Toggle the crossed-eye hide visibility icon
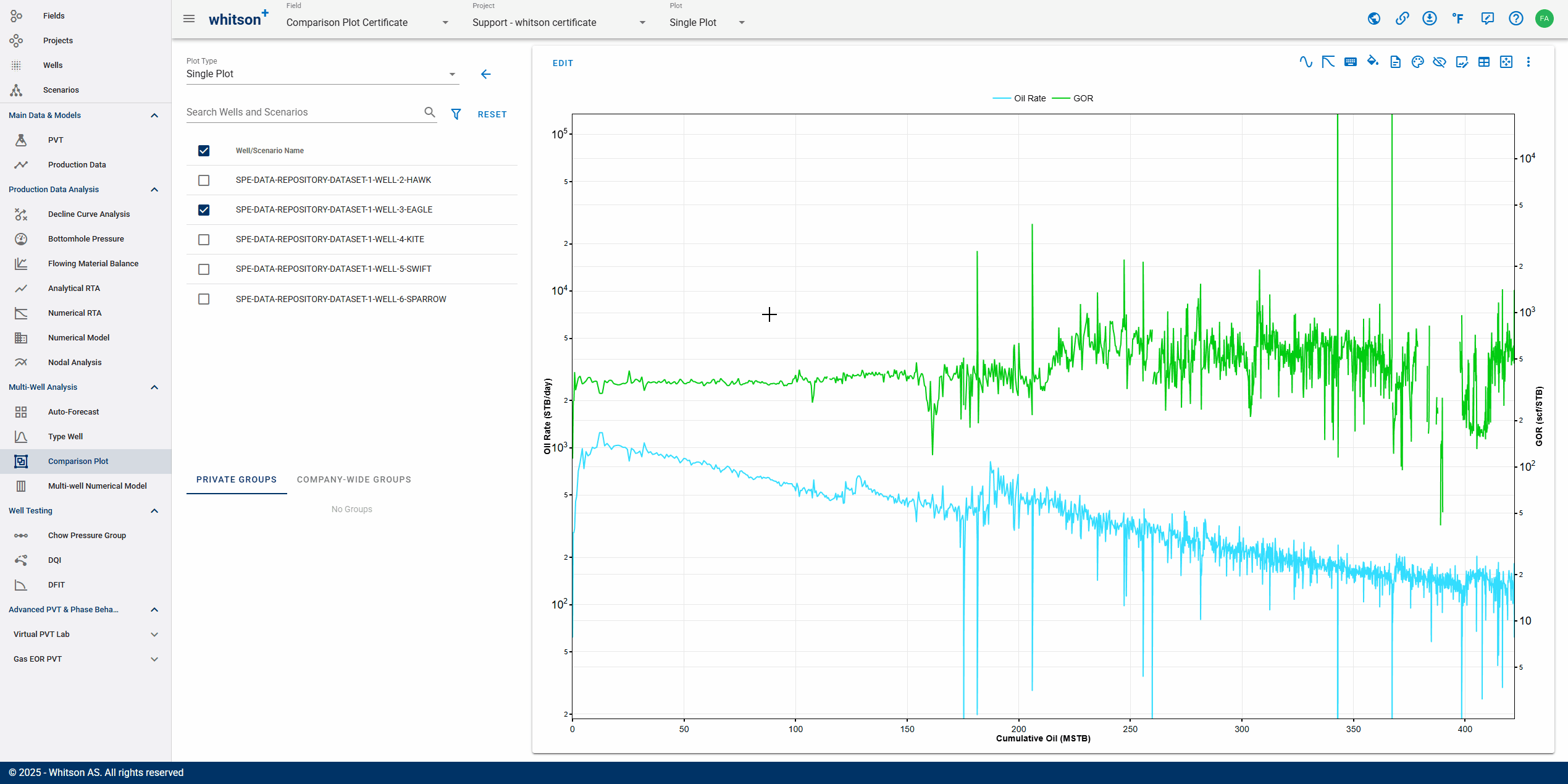Image resolution: width=1568 pixels, height=784 pixels. point(1440,62)
